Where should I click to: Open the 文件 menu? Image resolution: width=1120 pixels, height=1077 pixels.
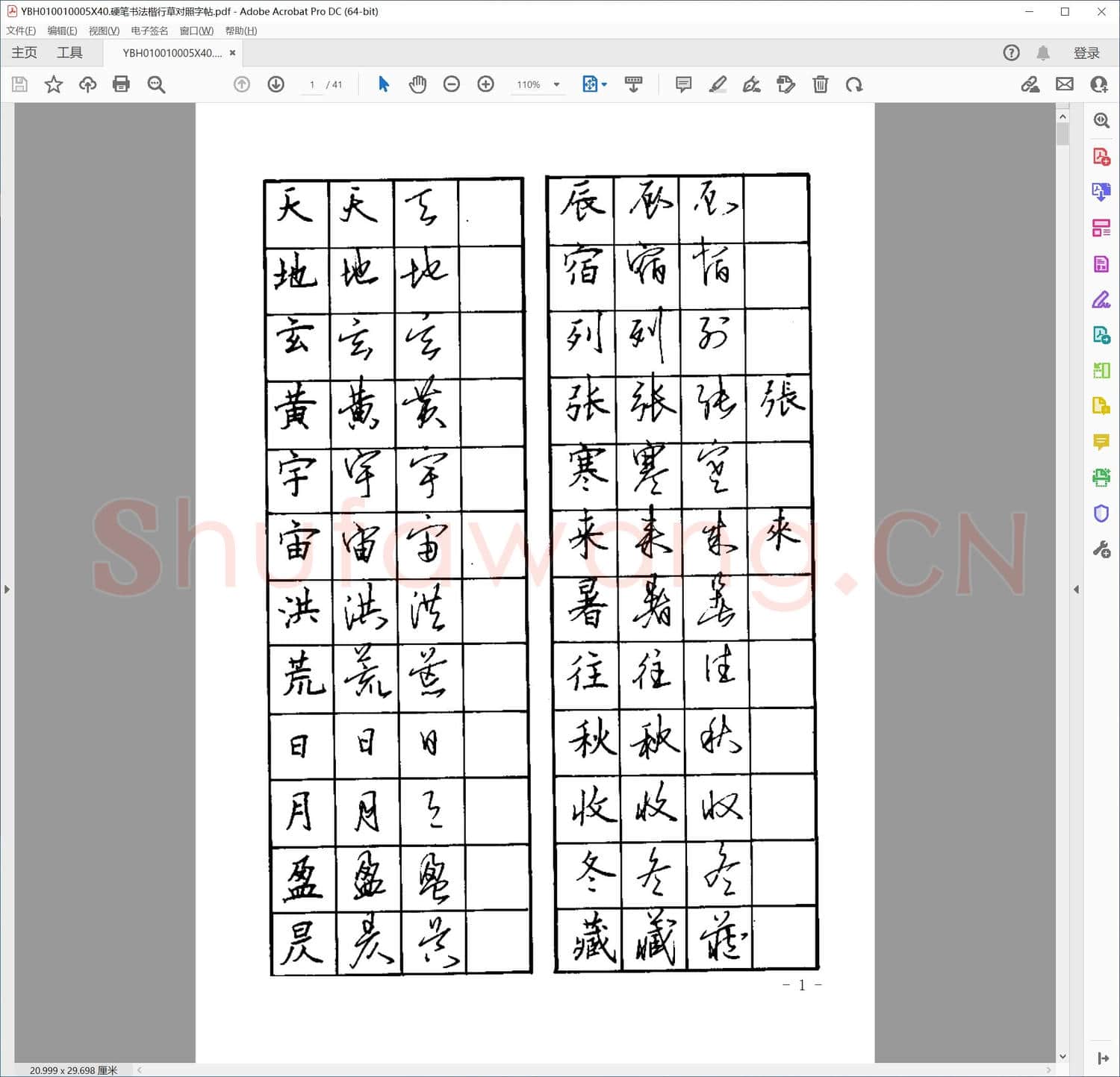(x=21, y=31)
